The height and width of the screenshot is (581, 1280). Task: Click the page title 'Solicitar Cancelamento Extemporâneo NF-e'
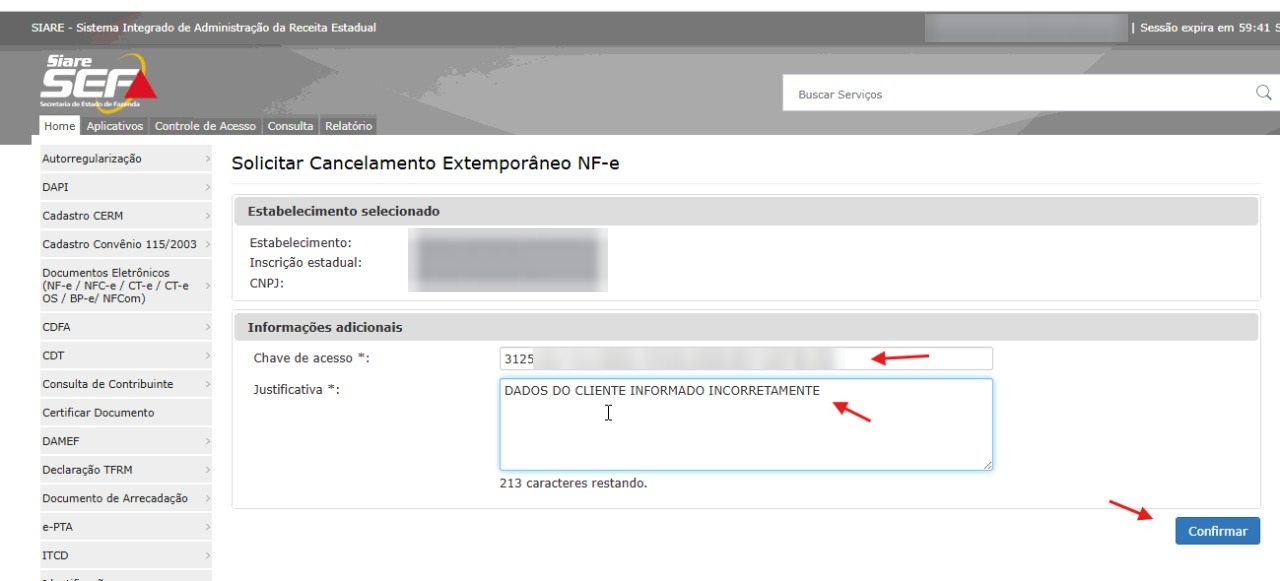coord(426,163)
